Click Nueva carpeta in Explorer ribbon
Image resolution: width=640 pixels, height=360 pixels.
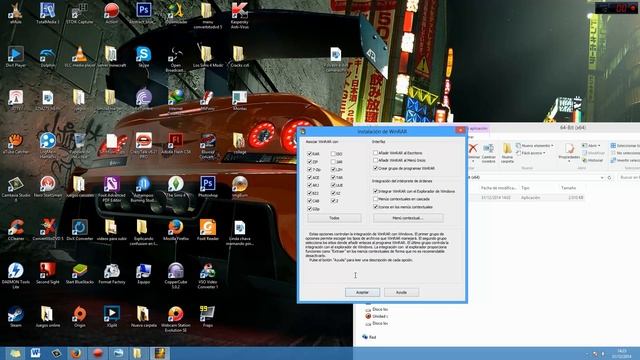pos(507,152)
